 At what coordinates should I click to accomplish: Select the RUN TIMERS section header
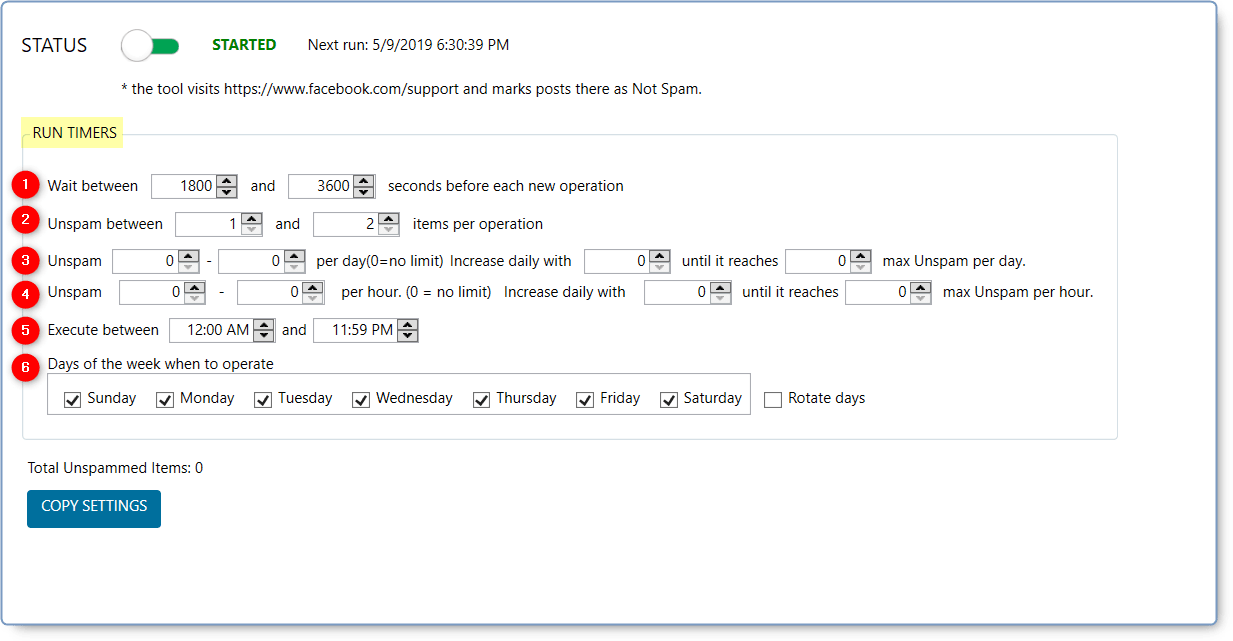click(x=72, y=131)
